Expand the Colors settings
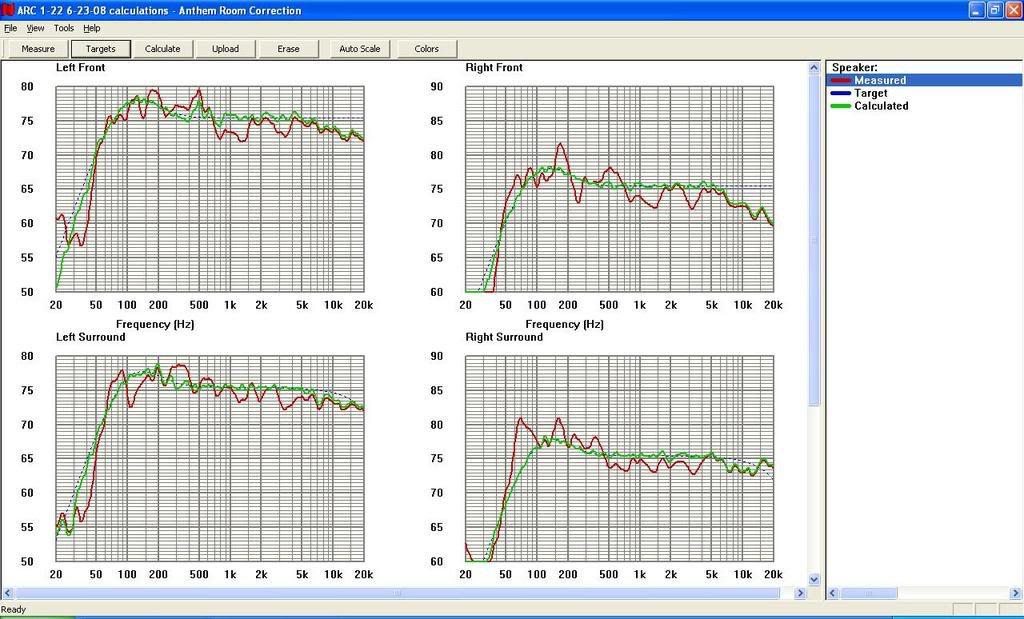Screen dimensions: 1024x619 click(426, 48)
